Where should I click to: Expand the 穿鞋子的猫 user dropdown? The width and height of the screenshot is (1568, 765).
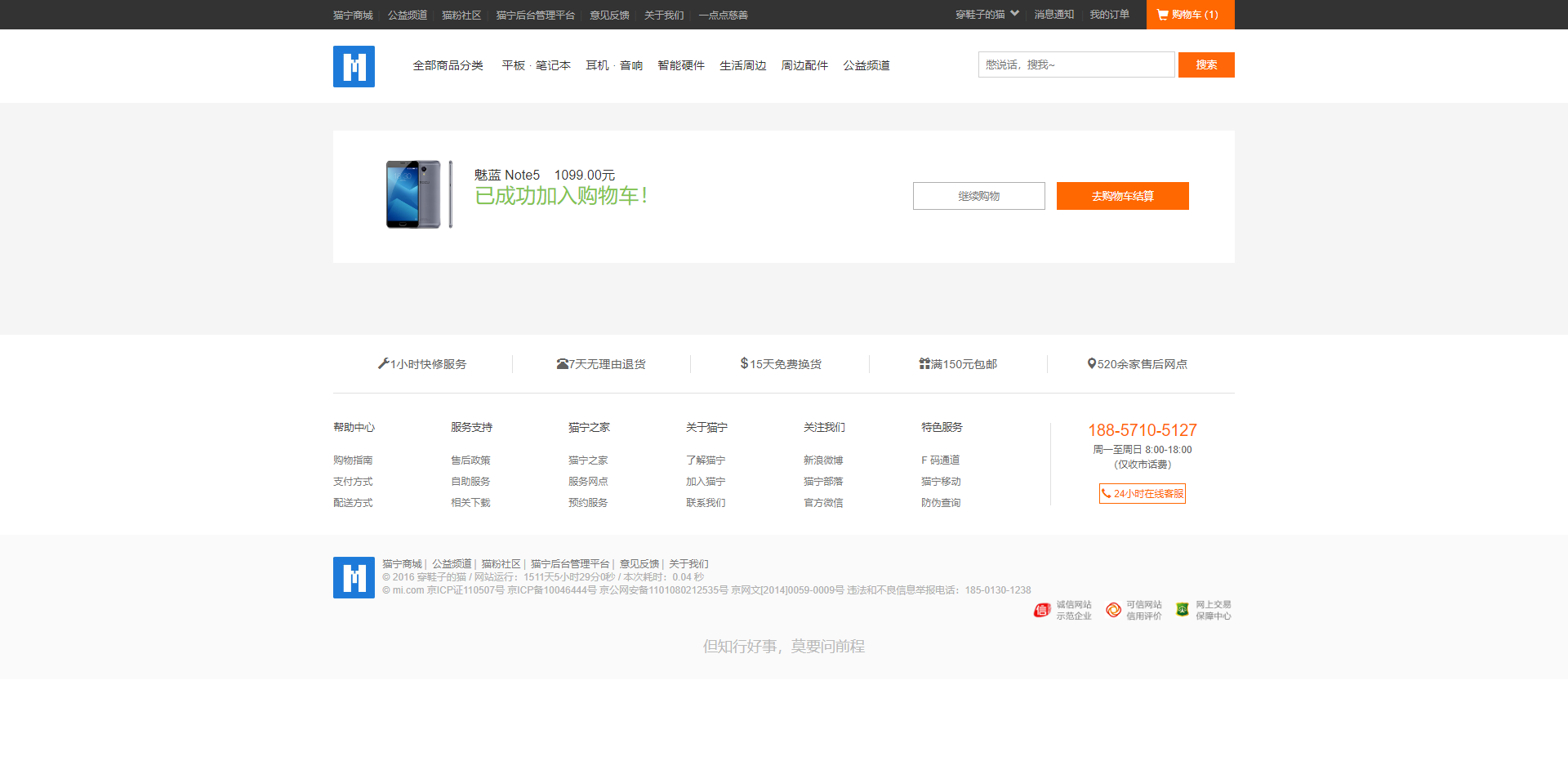click(x=987, y=15)
